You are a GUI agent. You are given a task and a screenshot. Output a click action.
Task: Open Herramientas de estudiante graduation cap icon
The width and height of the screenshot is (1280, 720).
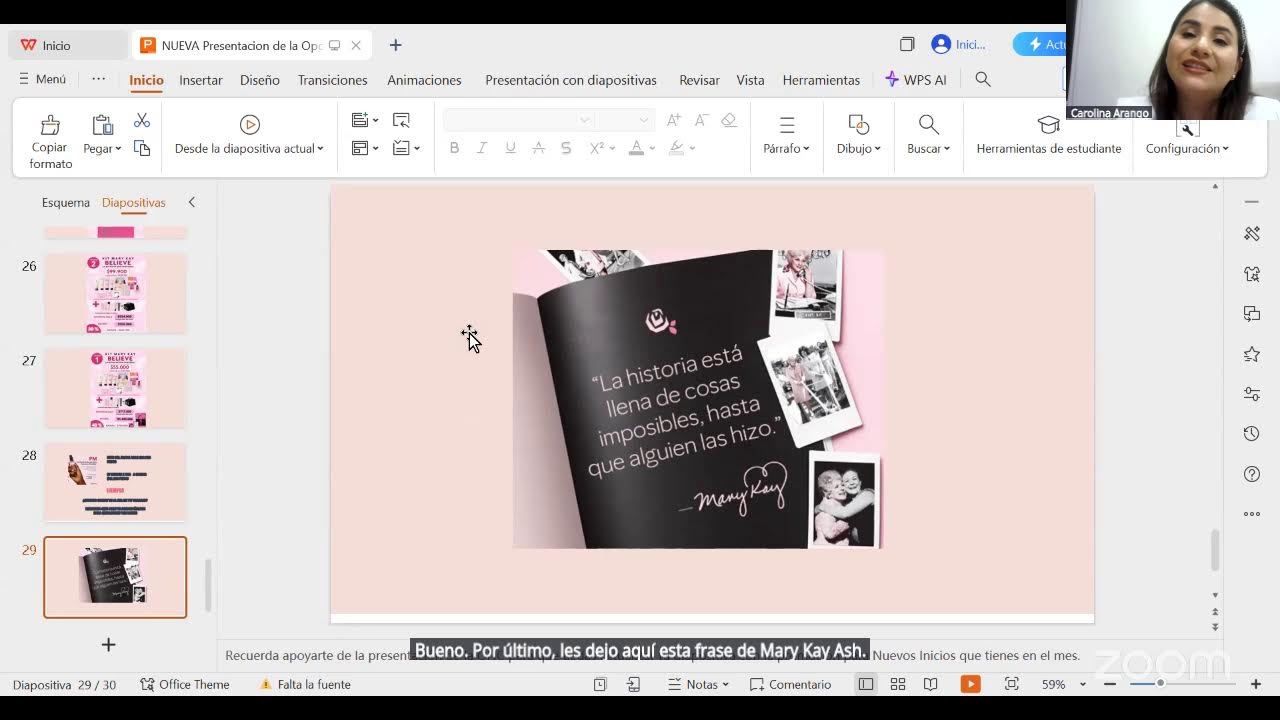click(x=1048, y=125)
